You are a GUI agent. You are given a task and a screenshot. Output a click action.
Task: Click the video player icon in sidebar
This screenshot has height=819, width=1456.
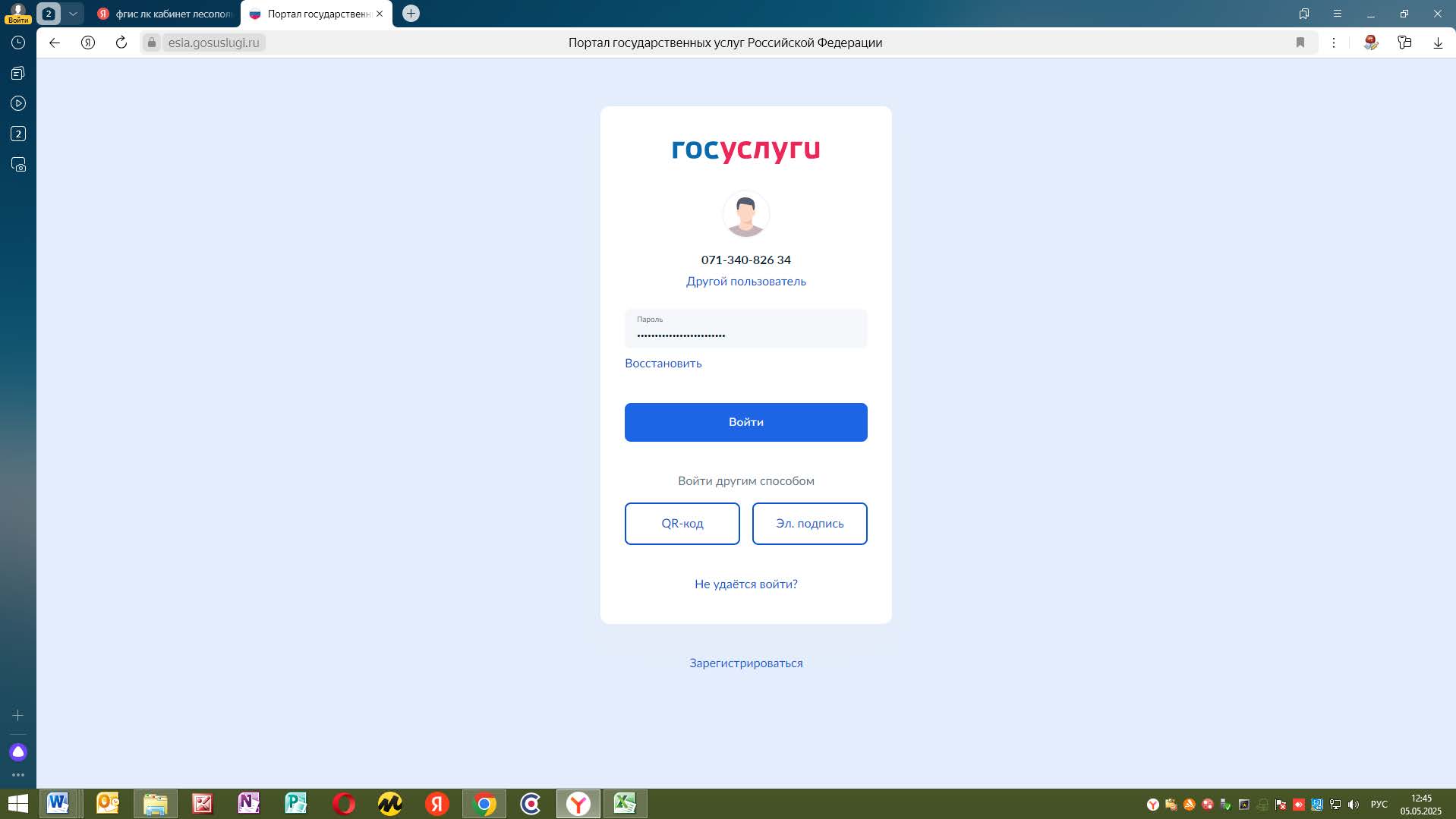pos(18,103)
